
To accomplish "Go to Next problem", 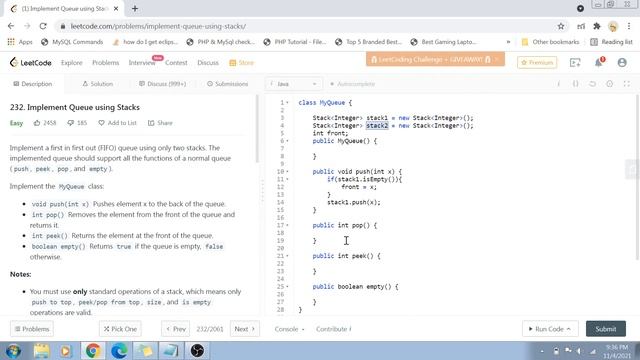I will [x=245, y=329].
